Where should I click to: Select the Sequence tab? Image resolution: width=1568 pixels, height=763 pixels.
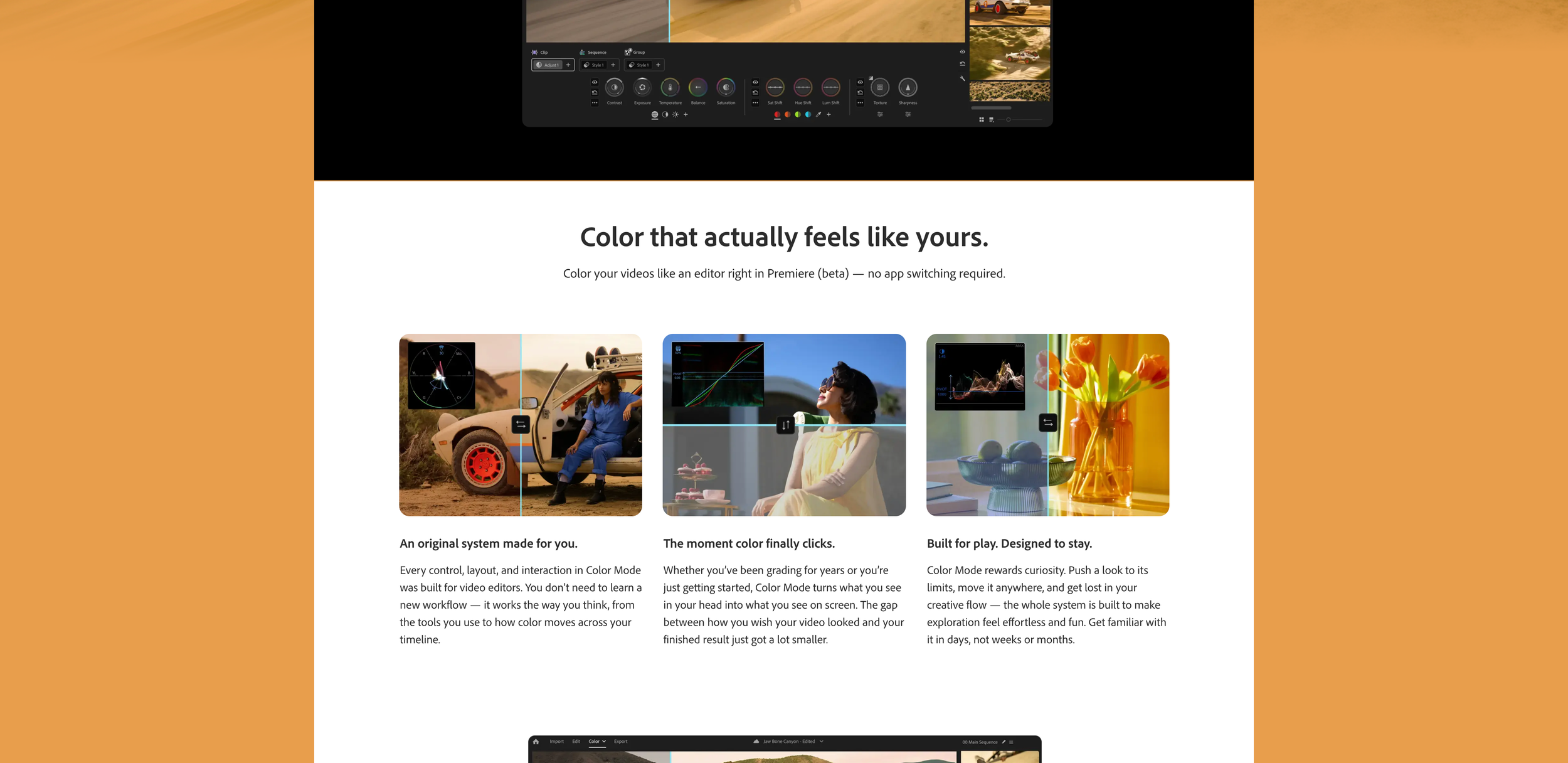coord(593,53)
